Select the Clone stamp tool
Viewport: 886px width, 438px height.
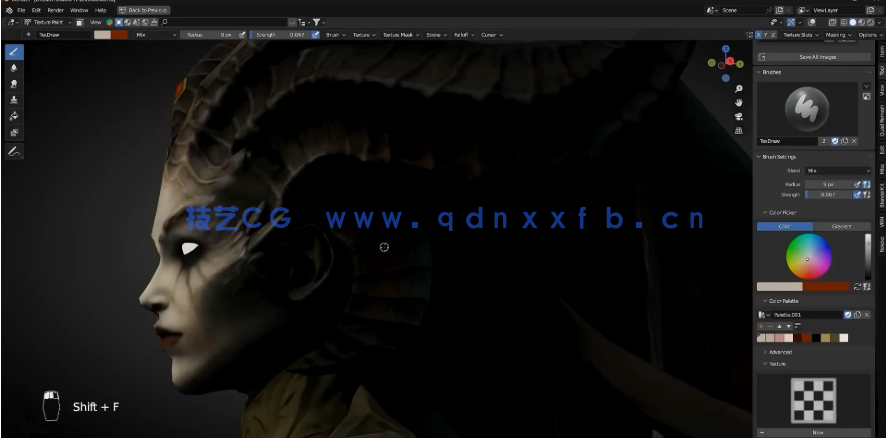pos(14,100)
